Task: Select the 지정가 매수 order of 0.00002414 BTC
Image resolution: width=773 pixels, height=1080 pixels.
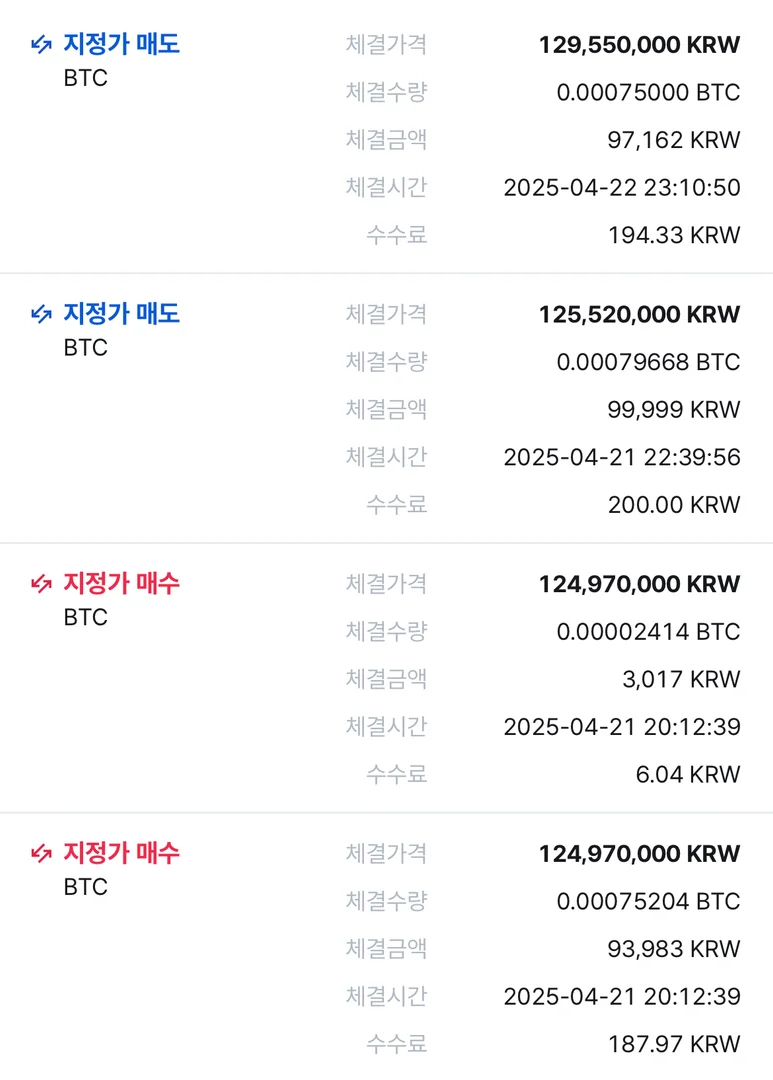Action: tap(121, 584)
